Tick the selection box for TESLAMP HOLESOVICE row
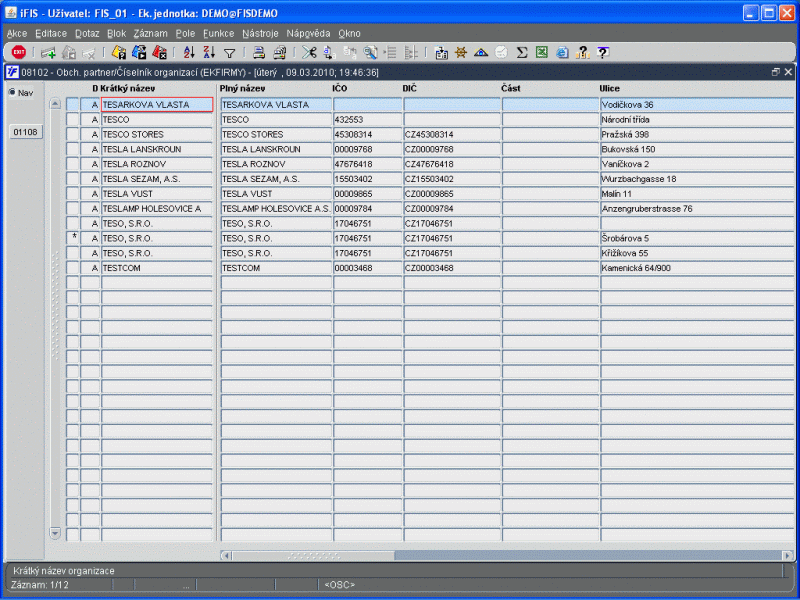800x600 pixels. coord(72,209)
